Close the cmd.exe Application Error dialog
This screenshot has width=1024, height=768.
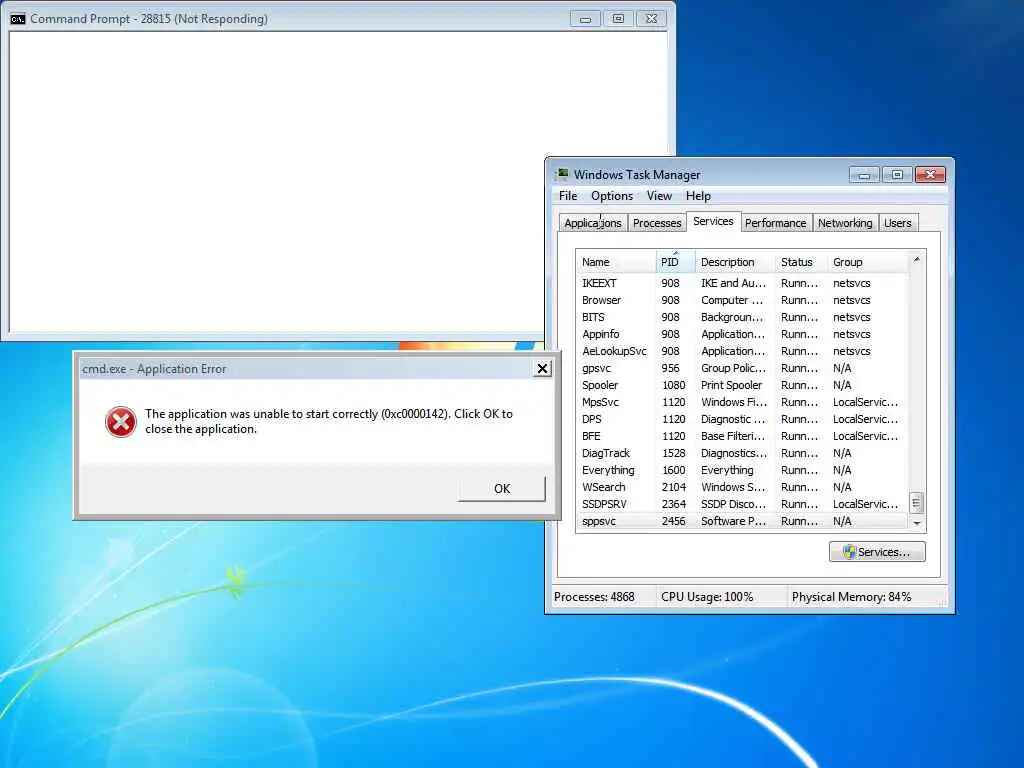click(542, 369)
